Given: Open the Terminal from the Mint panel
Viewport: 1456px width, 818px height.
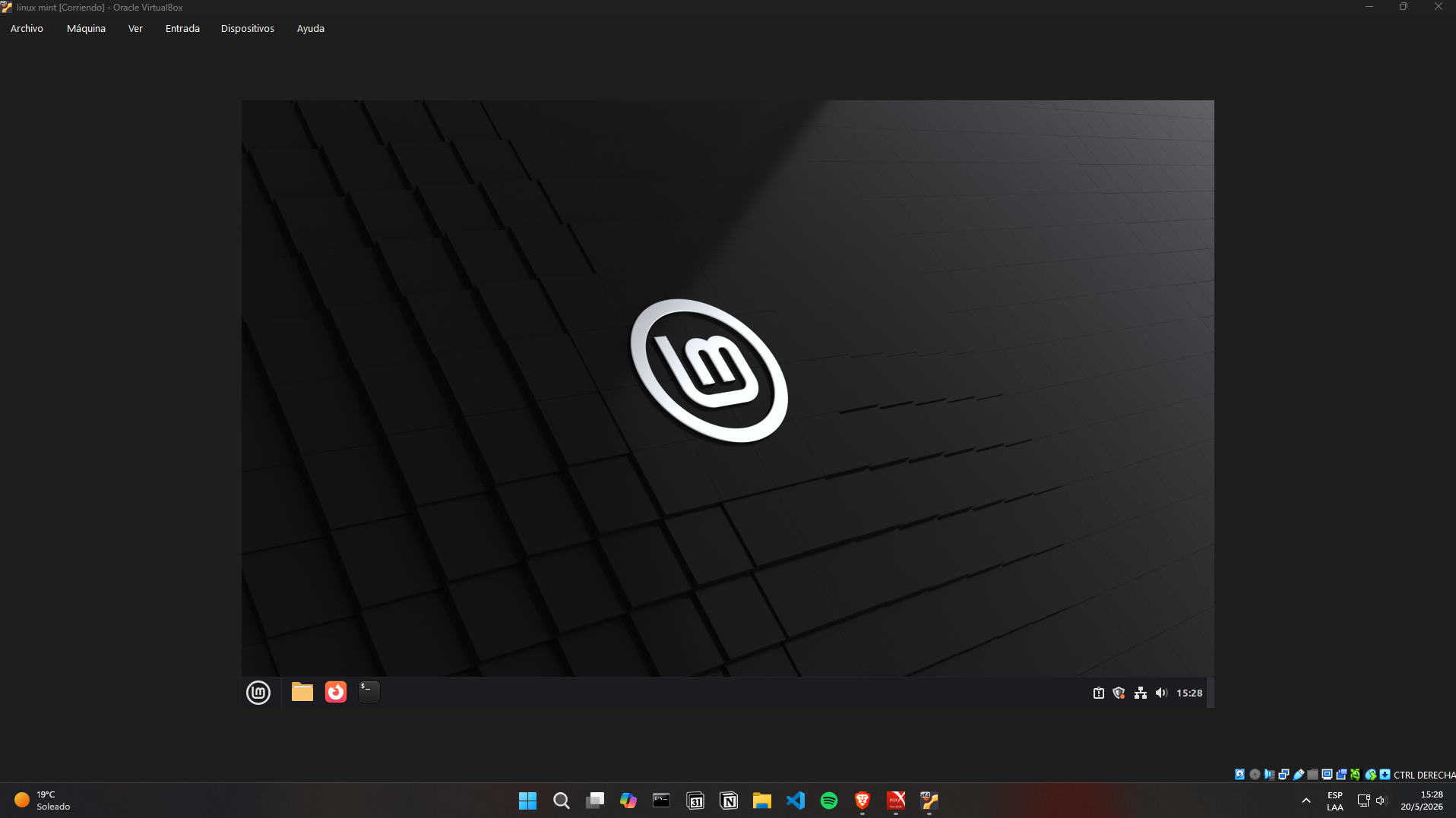Looking at the screenshot, I should [x=369, y=692].
